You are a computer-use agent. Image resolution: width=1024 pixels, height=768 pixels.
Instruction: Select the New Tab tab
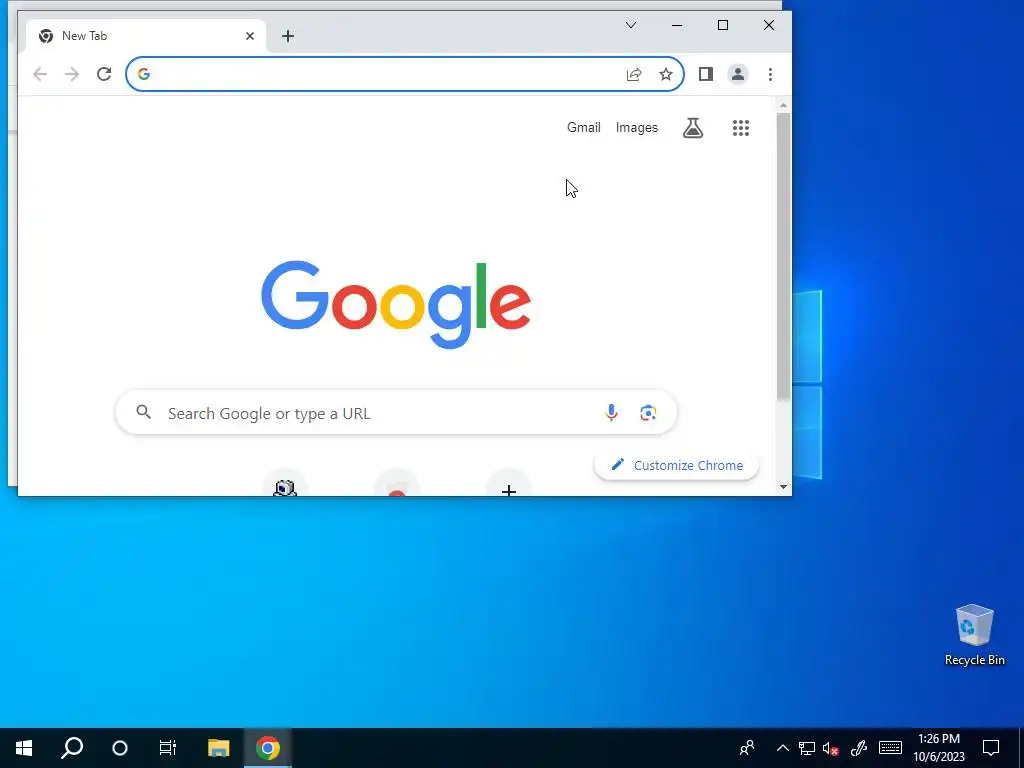coord(146,36)
